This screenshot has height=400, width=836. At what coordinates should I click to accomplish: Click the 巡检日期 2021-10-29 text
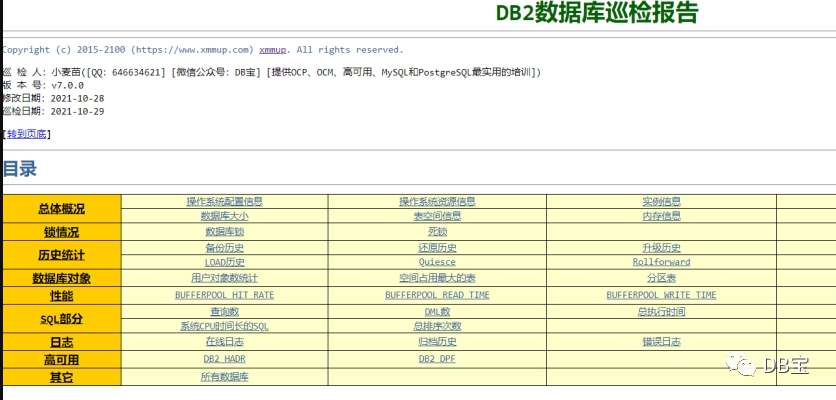pos(53,111)
